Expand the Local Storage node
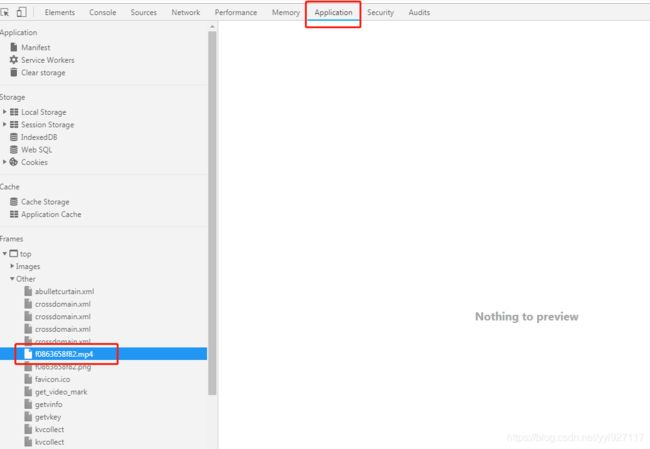The image size is (650, 449). point(5,112)
